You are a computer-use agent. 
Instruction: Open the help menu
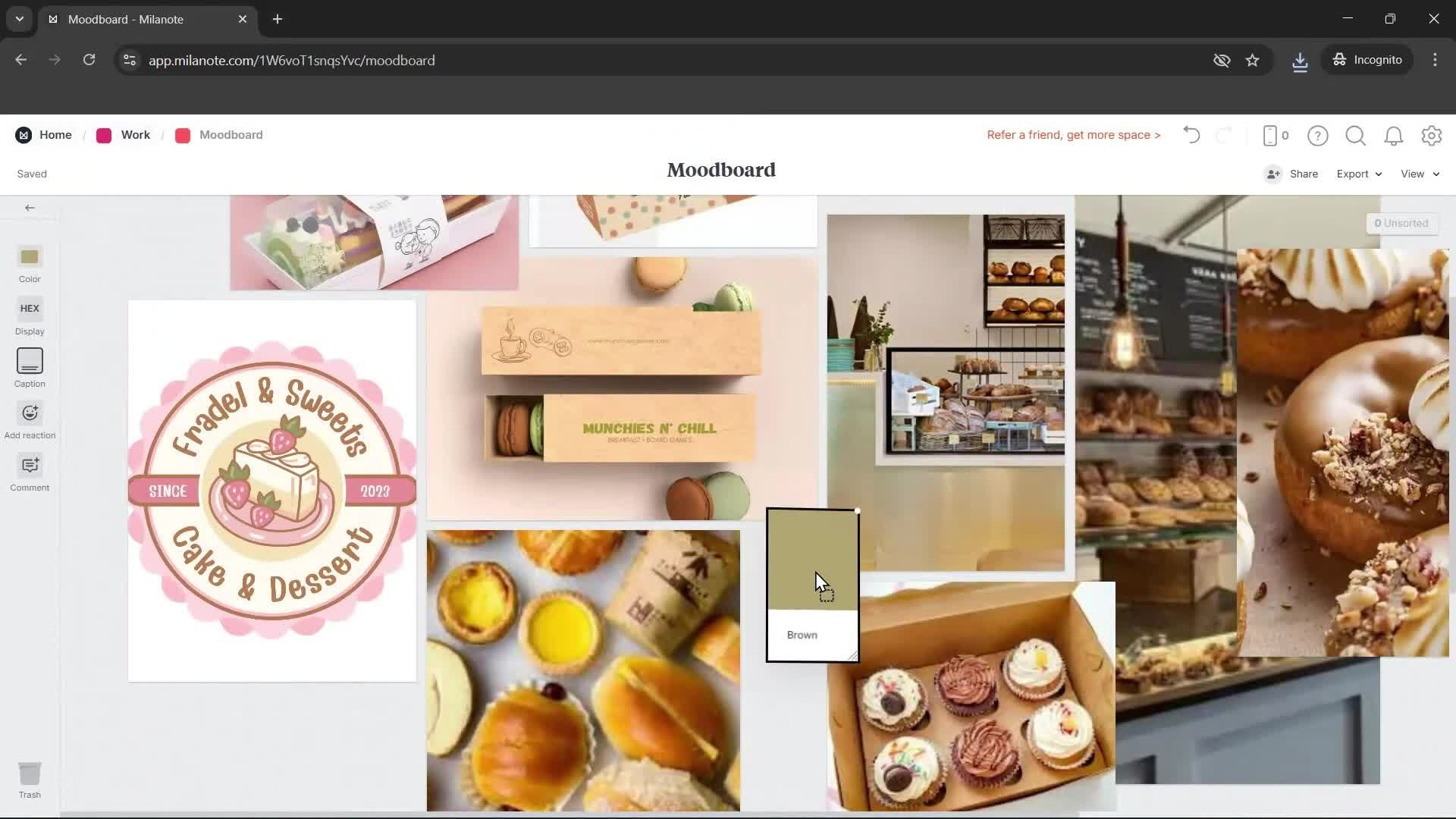point(1318,135)
